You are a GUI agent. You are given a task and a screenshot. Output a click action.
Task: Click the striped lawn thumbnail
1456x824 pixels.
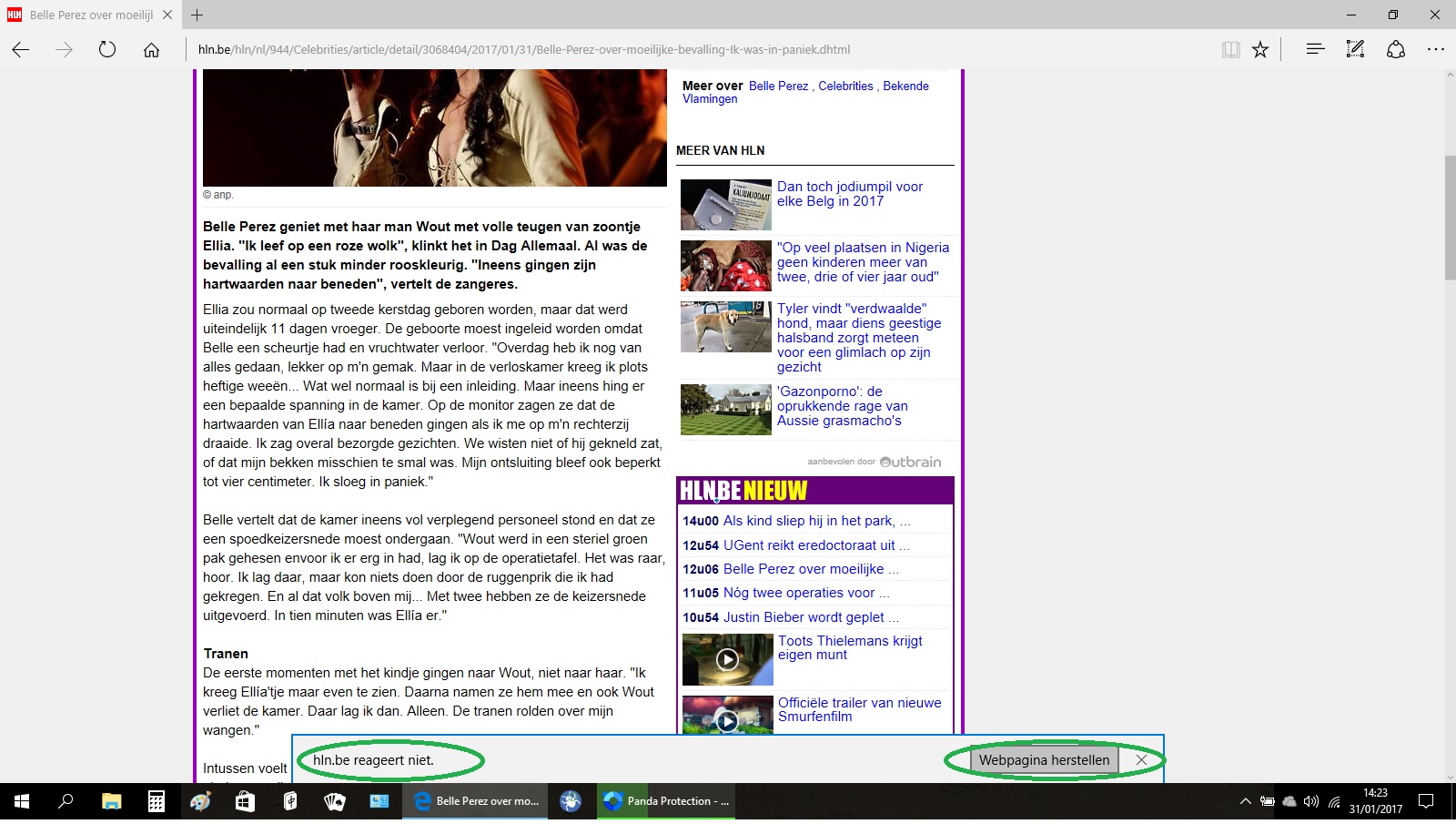(726, 410)
